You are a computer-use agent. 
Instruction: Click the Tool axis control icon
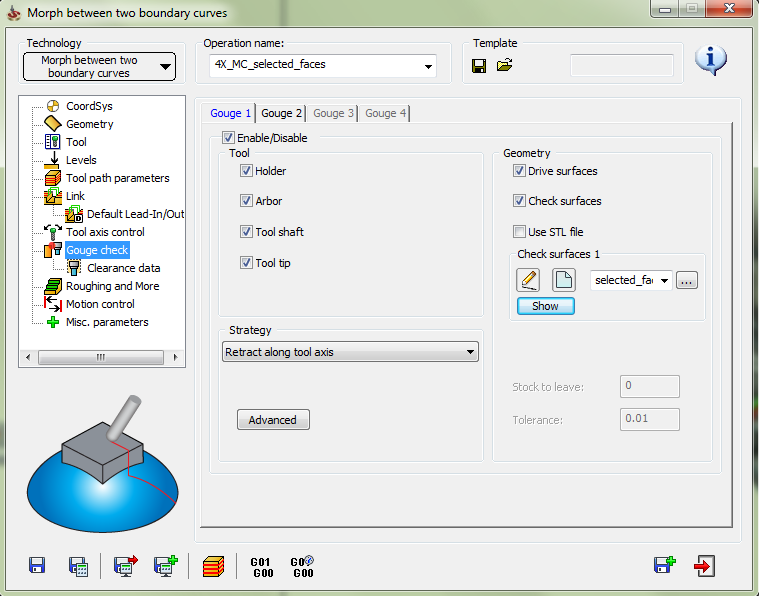[53, 232]
